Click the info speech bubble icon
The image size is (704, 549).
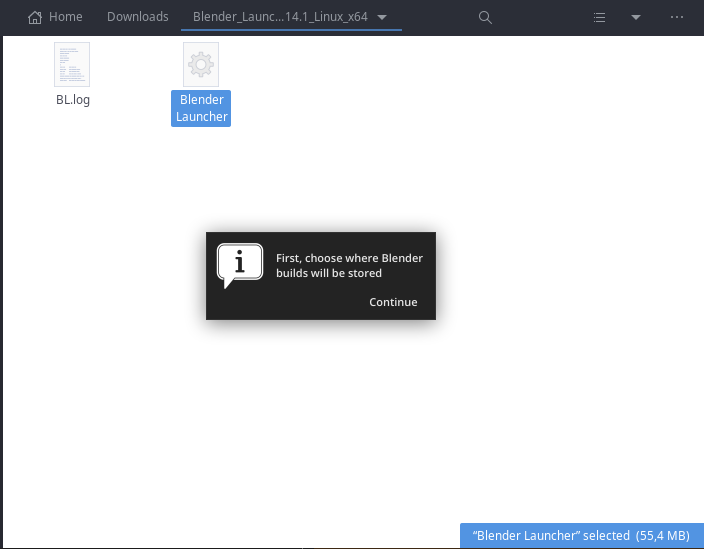(240, 265)
